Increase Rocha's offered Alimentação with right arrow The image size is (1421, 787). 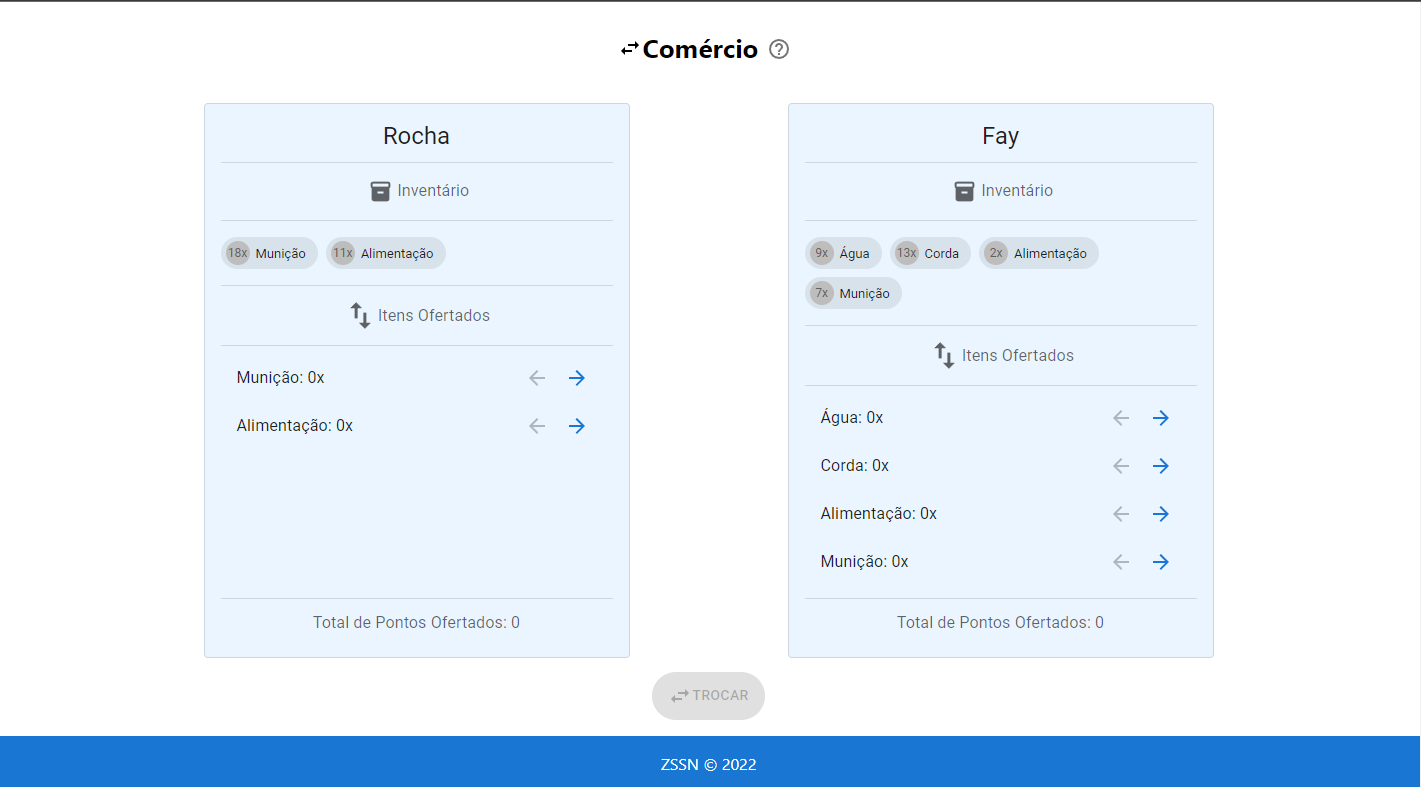[x=577, y=426]
